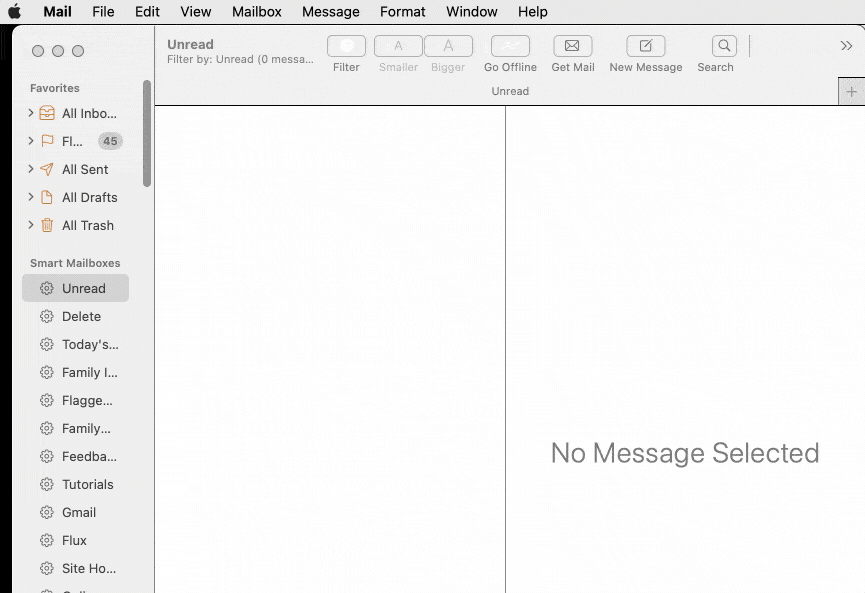This screenshot has height=593, width=865.
Task: Open the File menu
Action: click(x=103, y=12)
